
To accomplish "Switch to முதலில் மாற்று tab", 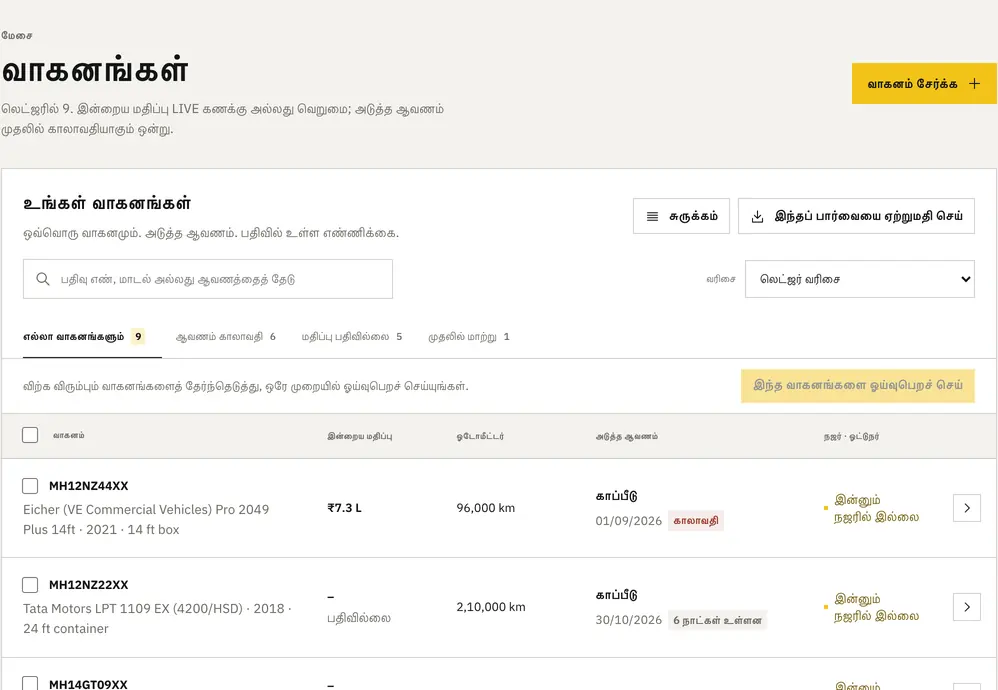I will [x=469, y=337].
